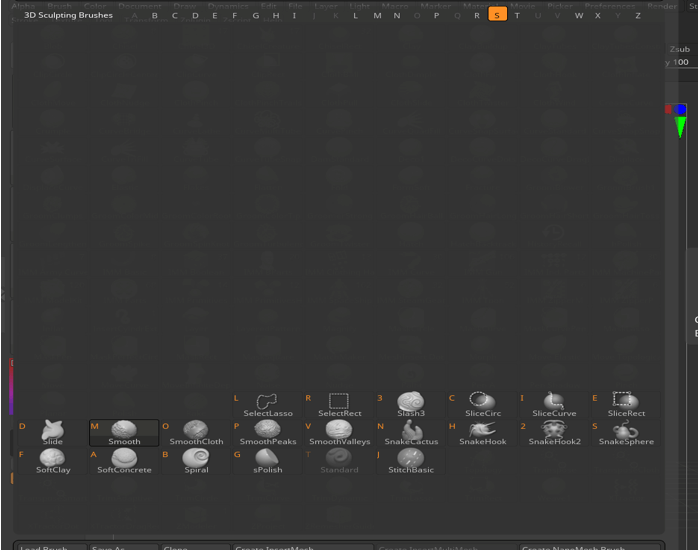698x550 pixels.
Task: Filter brushes by letter E
Action: 215,16
